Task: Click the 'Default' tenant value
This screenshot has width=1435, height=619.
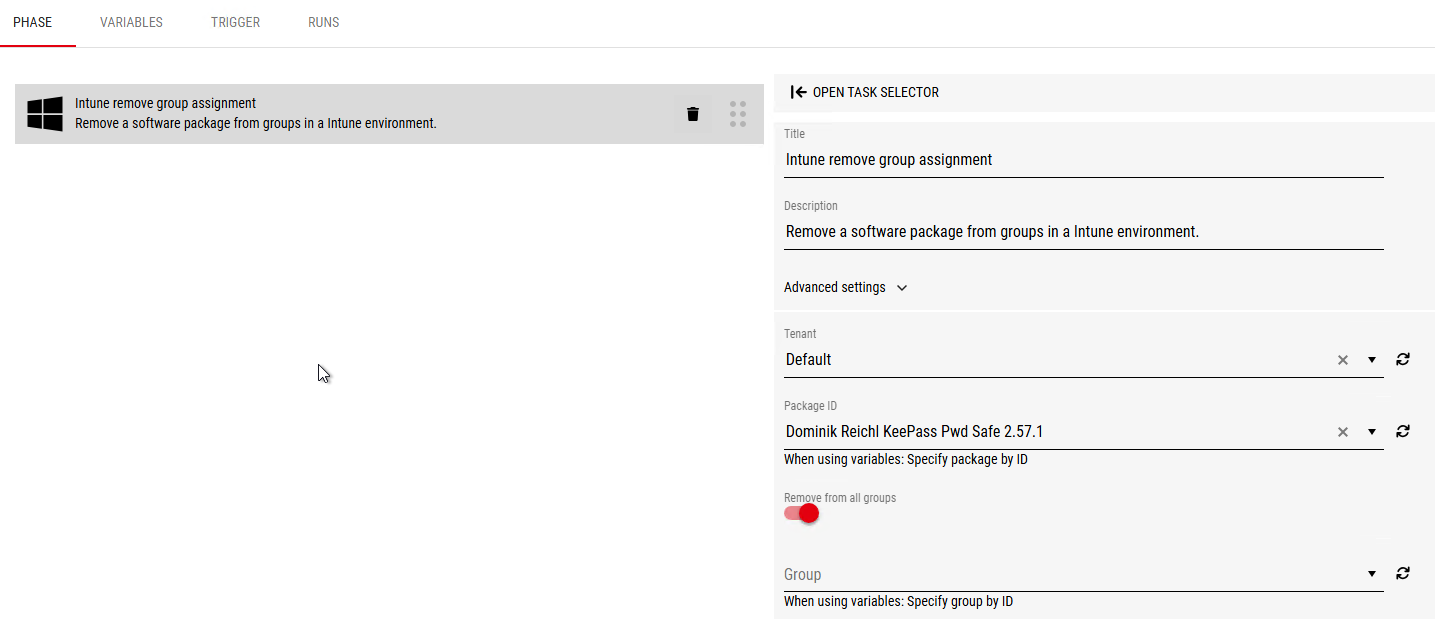Action: click(808, 360)
